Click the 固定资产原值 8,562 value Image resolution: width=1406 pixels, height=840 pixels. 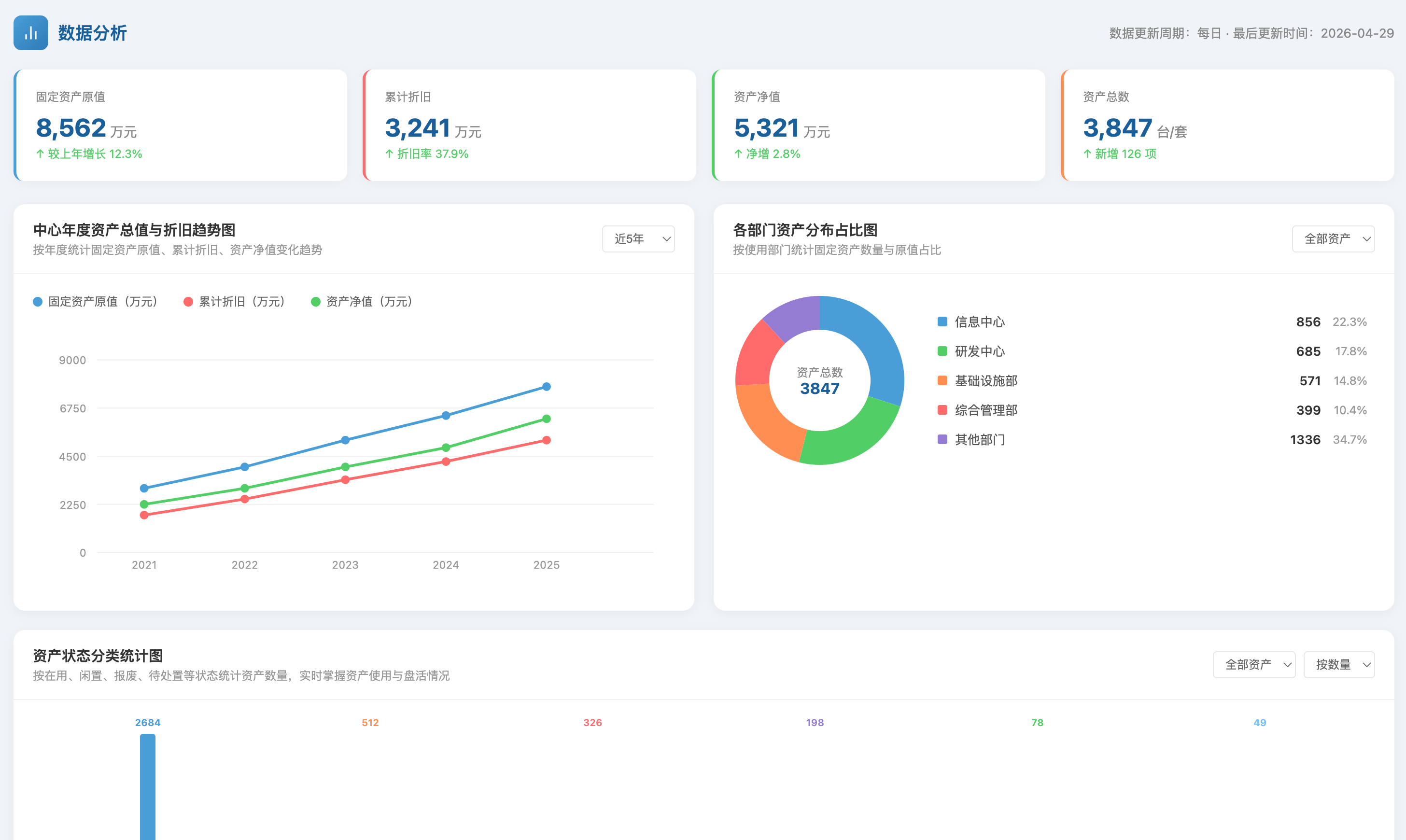coord(71,128)
